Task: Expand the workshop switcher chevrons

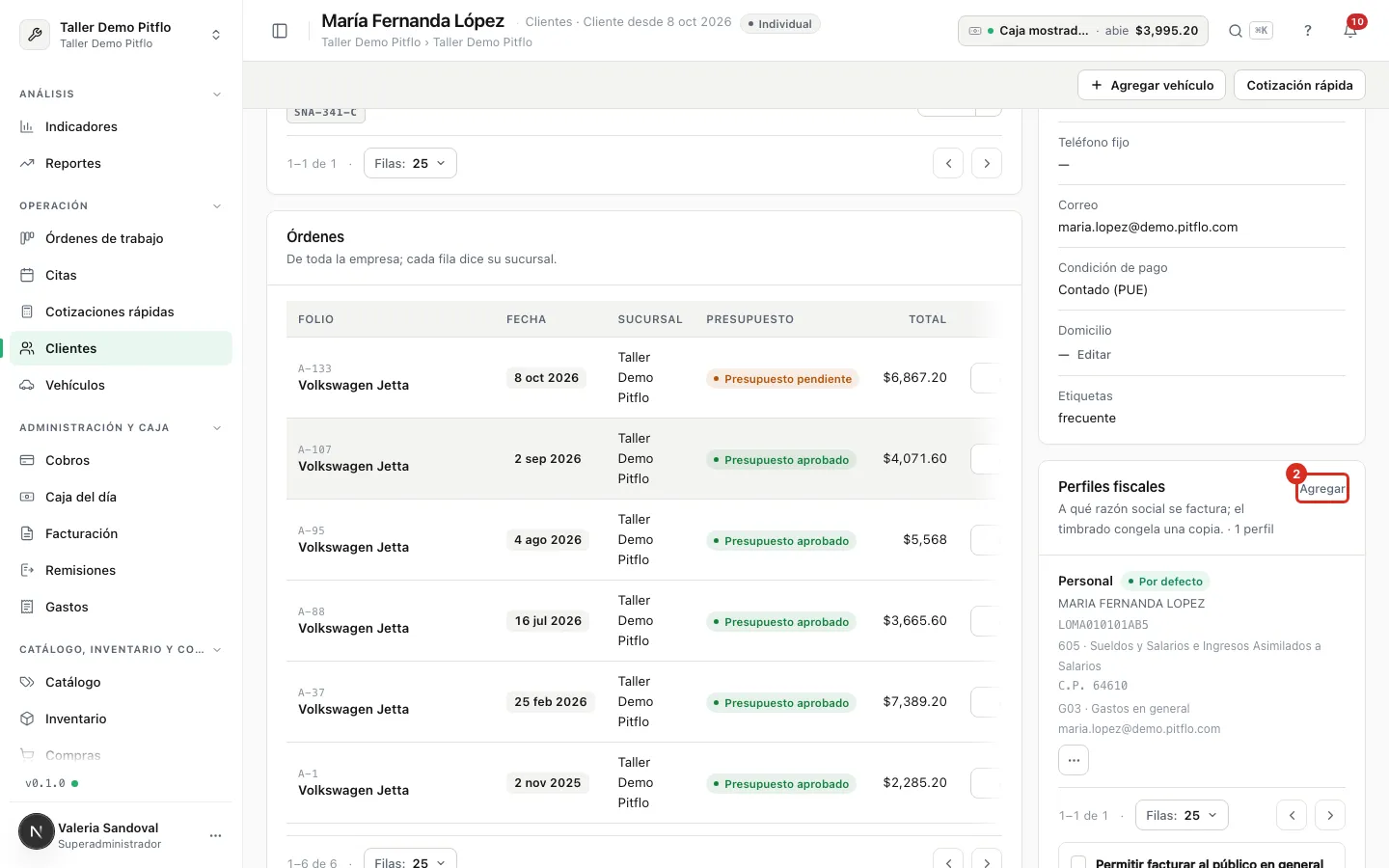Action: (216, 35)
